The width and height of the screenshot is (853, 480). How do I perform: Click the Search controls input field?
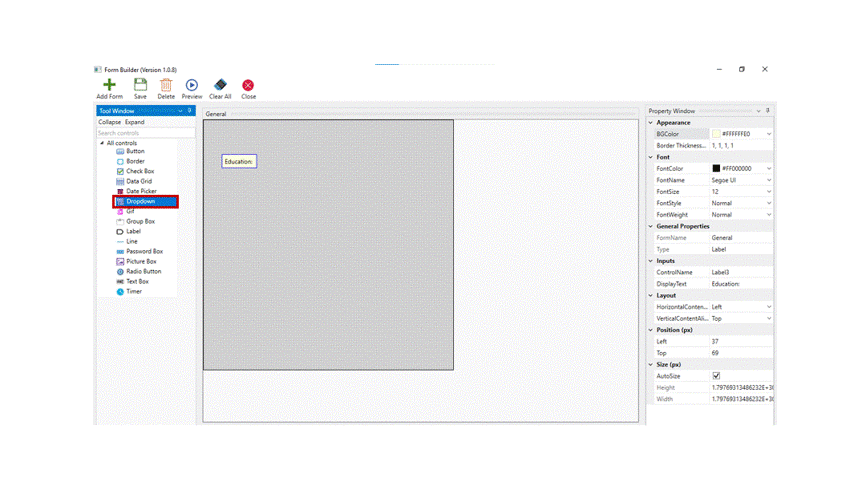(x=145, y=133)
